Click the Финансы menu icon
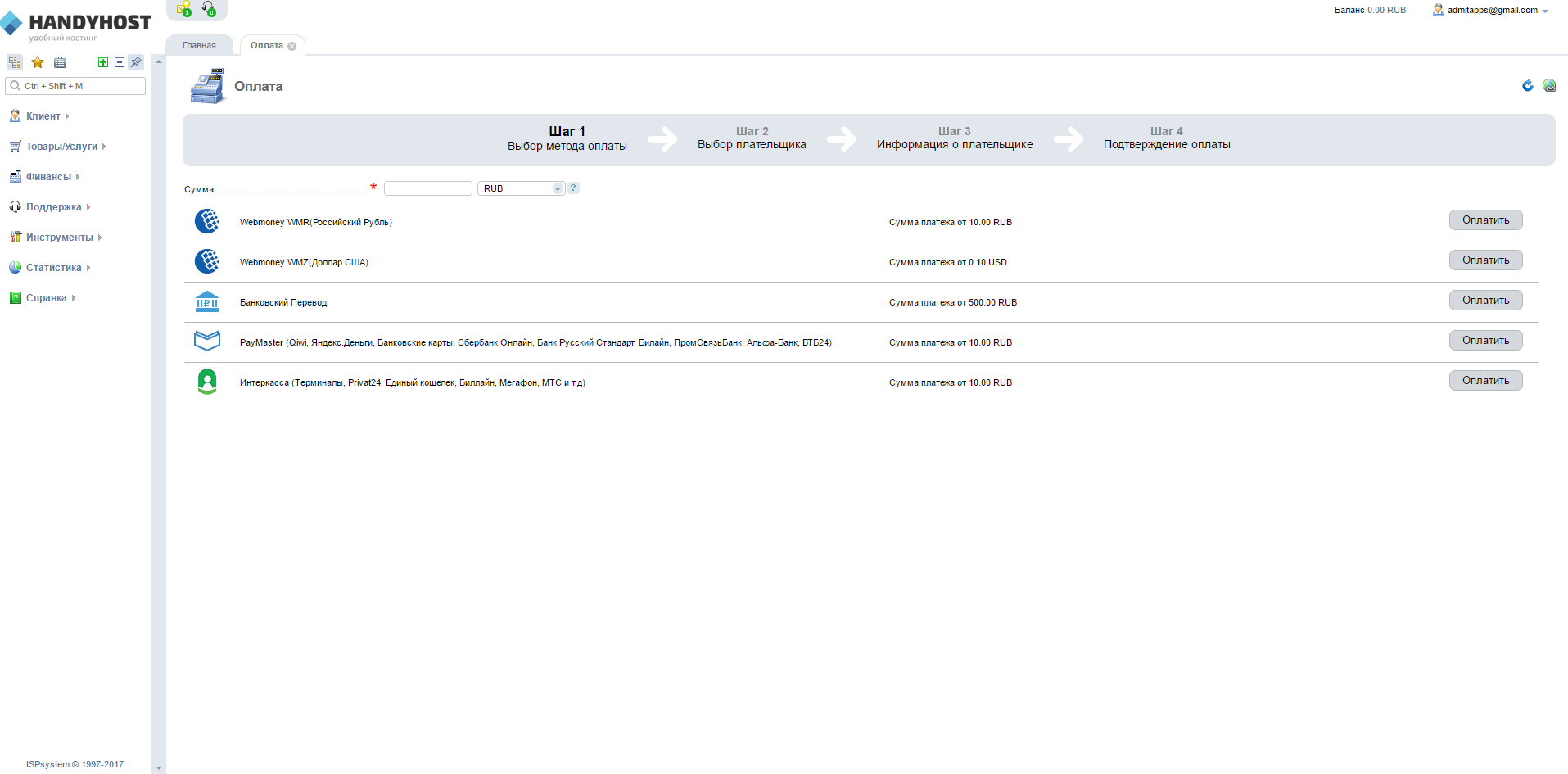1568x774 pixels. click(x=15, y=177)
